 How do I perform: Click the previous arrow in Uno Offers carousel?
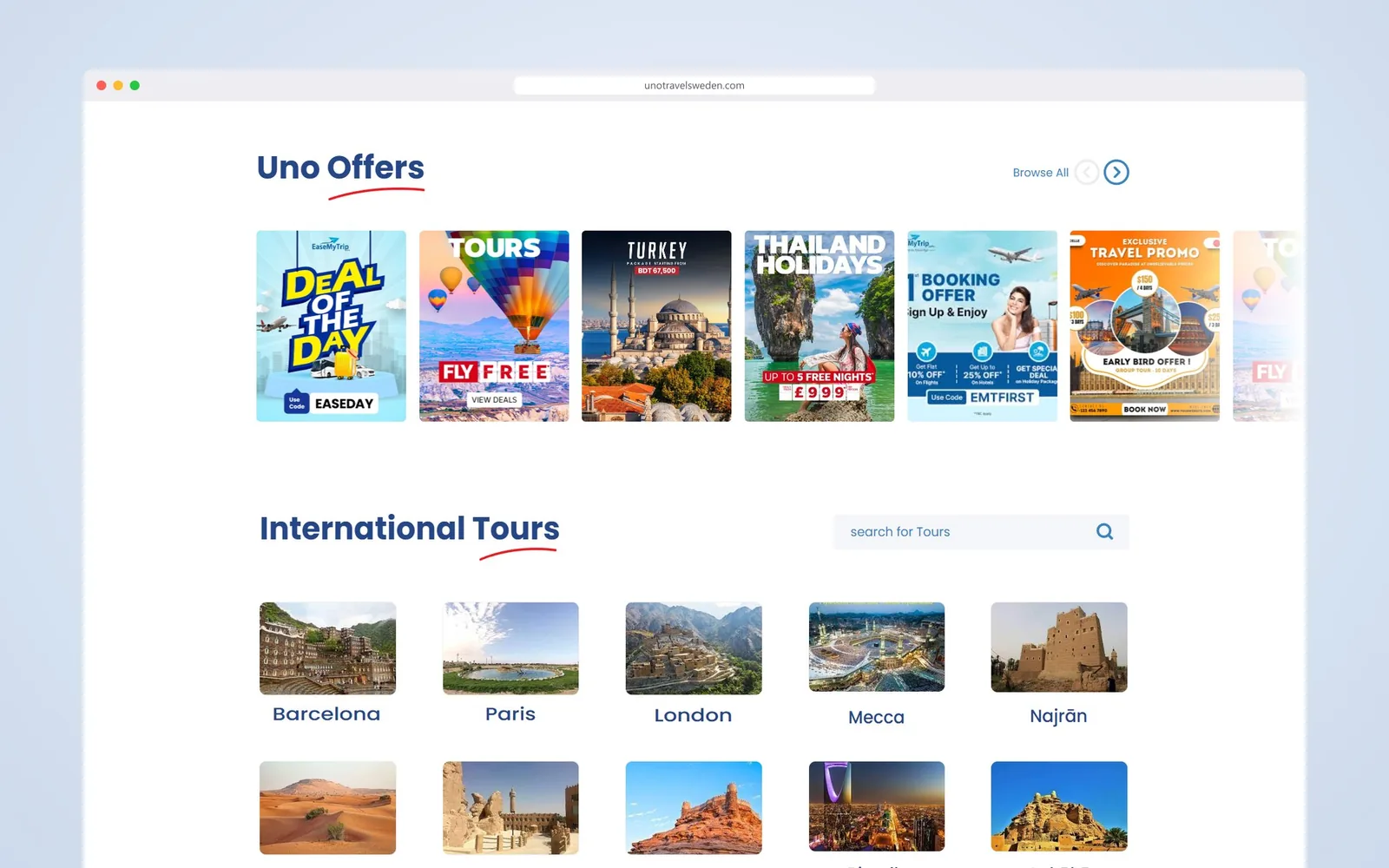1087,173
